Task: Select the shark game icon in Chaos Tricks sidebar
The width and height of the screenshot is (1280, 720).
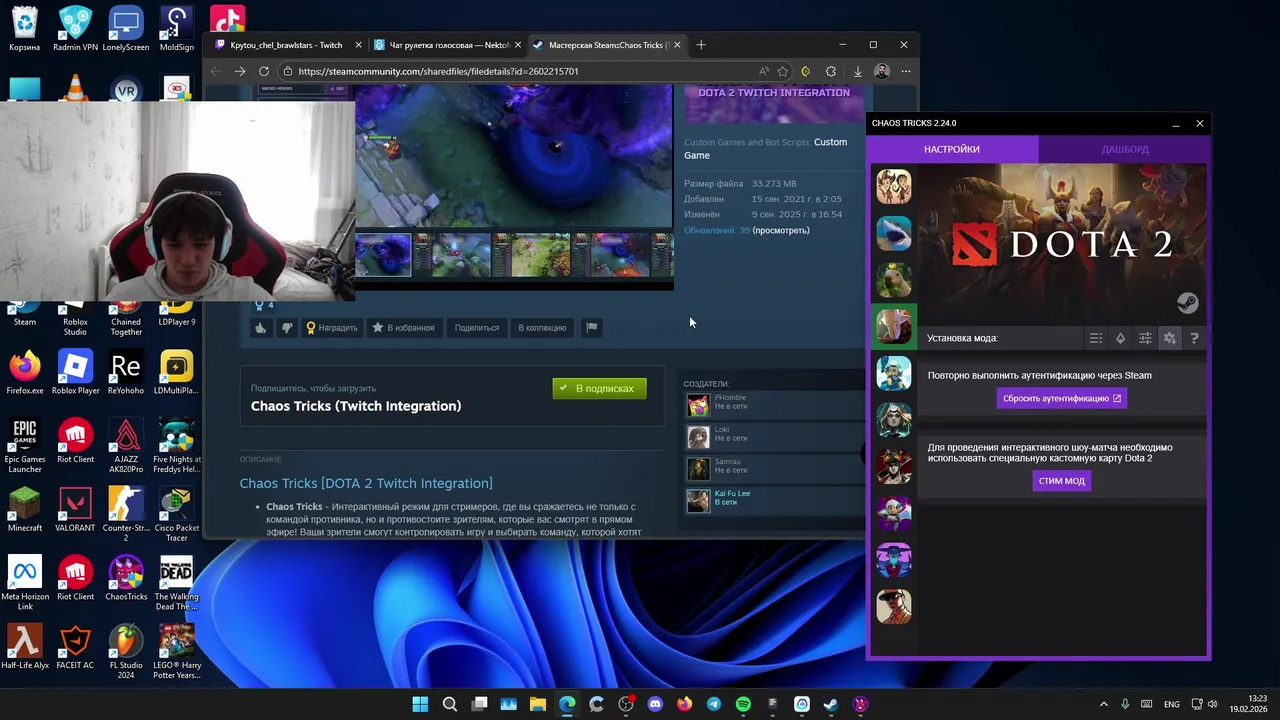Action: pyautogui.click(x=893, y=233)
